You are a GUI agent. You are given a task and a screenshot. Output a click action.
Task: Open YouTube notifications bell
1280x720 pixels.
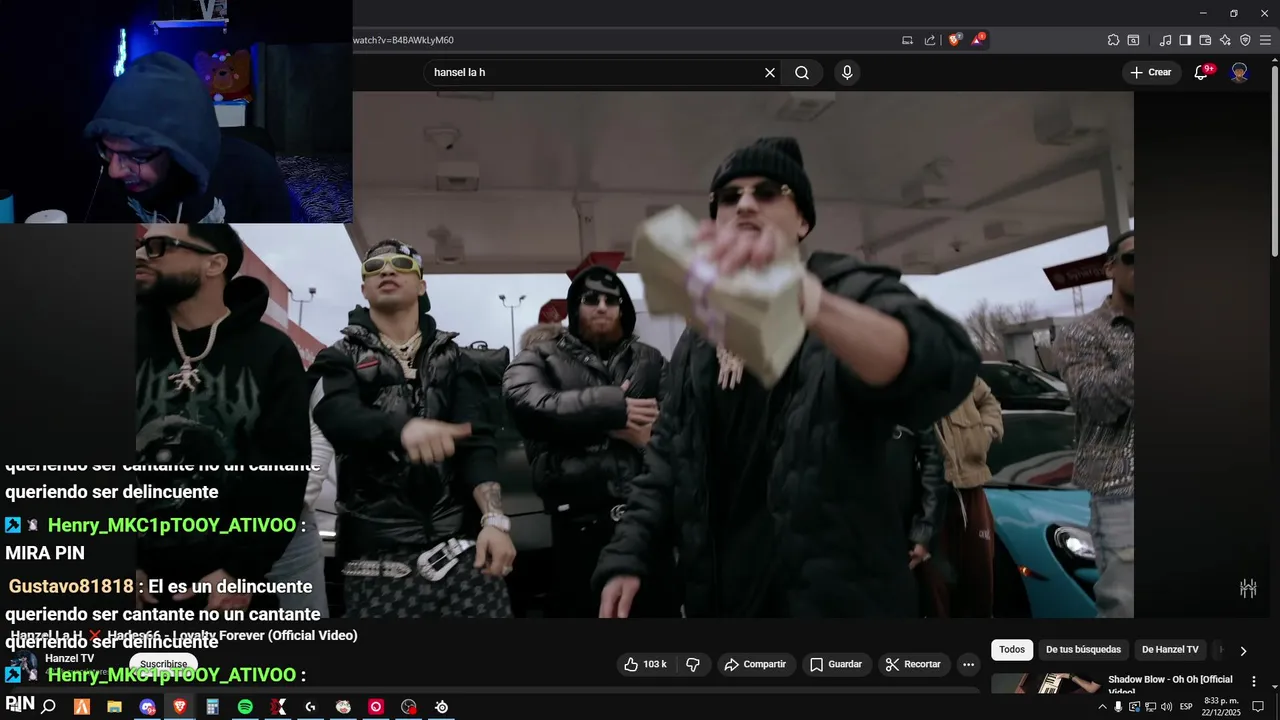1202,72
